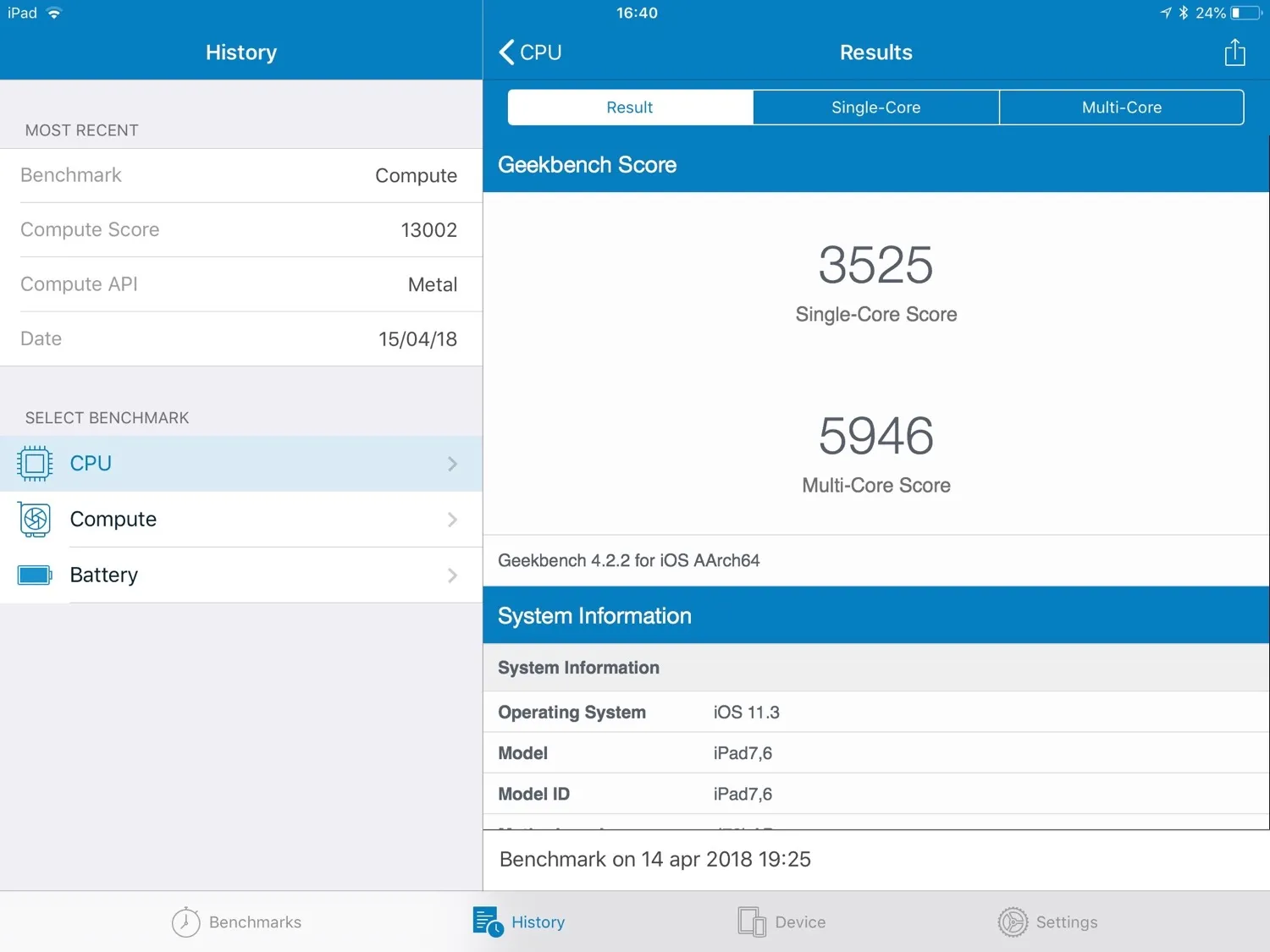Tap the Compute Score value 13002
This screenshot has height=952, width=1270.
pyautogui.click(x=429, y=230)
